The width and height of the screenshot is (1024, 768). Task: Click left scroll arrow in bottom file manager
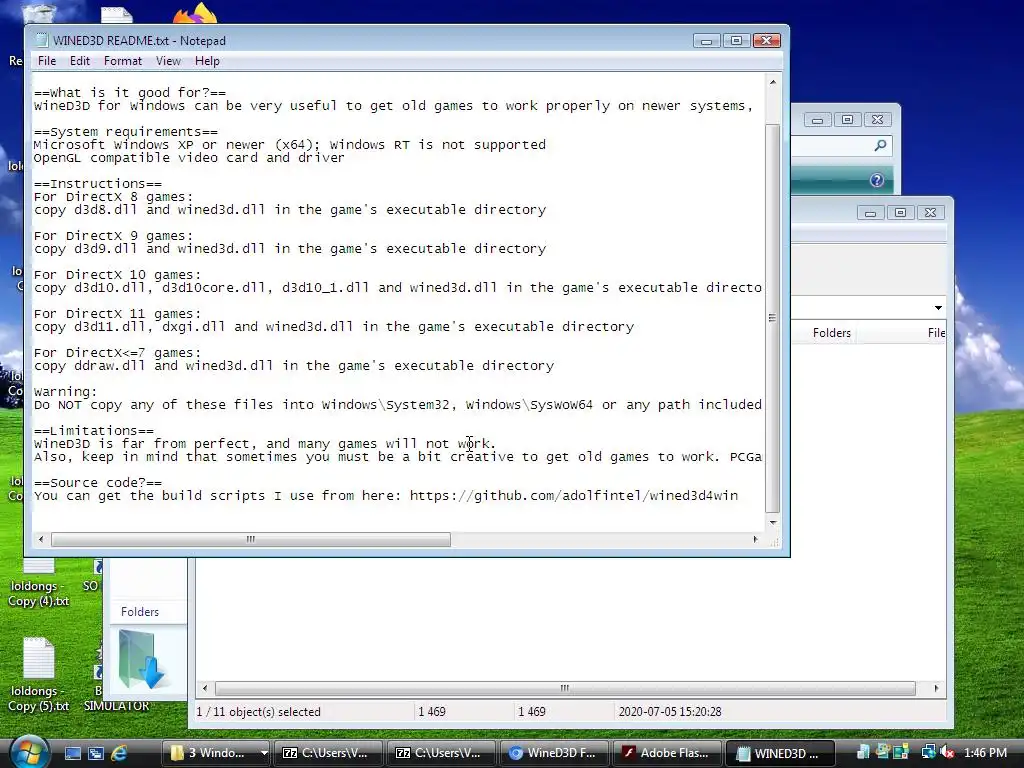(x=205, y=688)
